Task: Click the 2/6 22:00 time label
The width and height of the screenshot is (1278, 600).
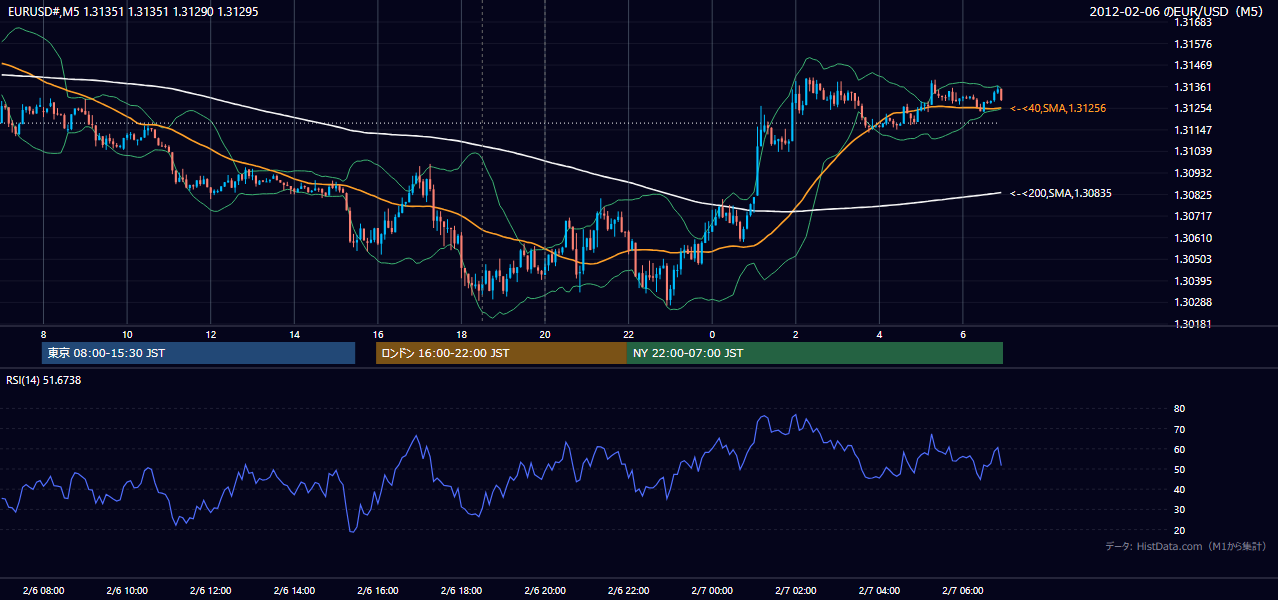Action: pyautogui.click(x=628, y=590)
